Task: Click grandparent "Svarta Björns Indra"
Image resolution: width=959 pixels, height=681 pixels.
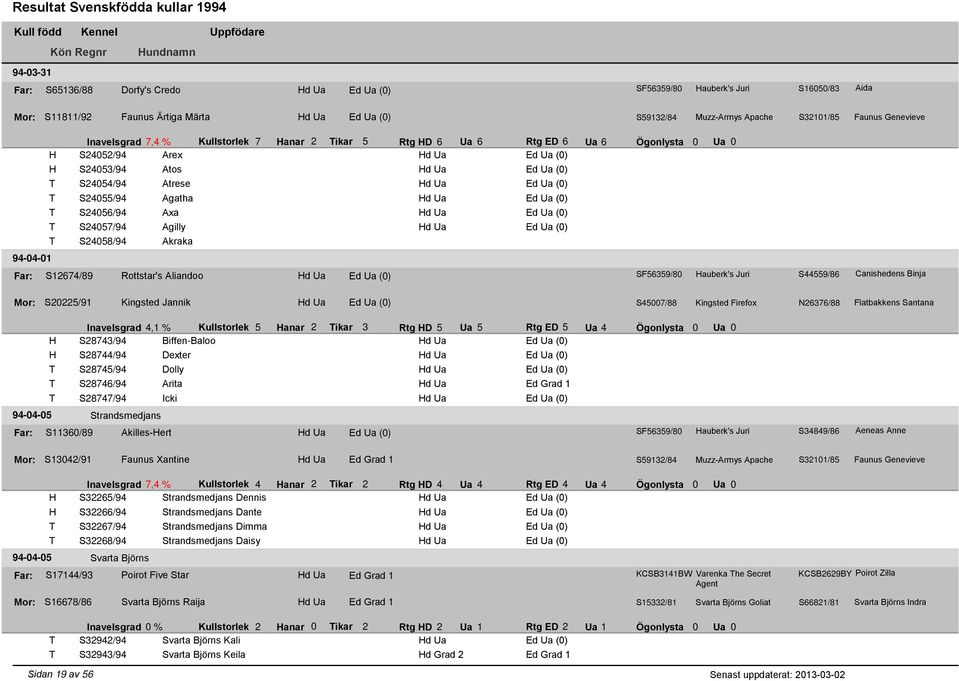Action: tap(890, 602)
